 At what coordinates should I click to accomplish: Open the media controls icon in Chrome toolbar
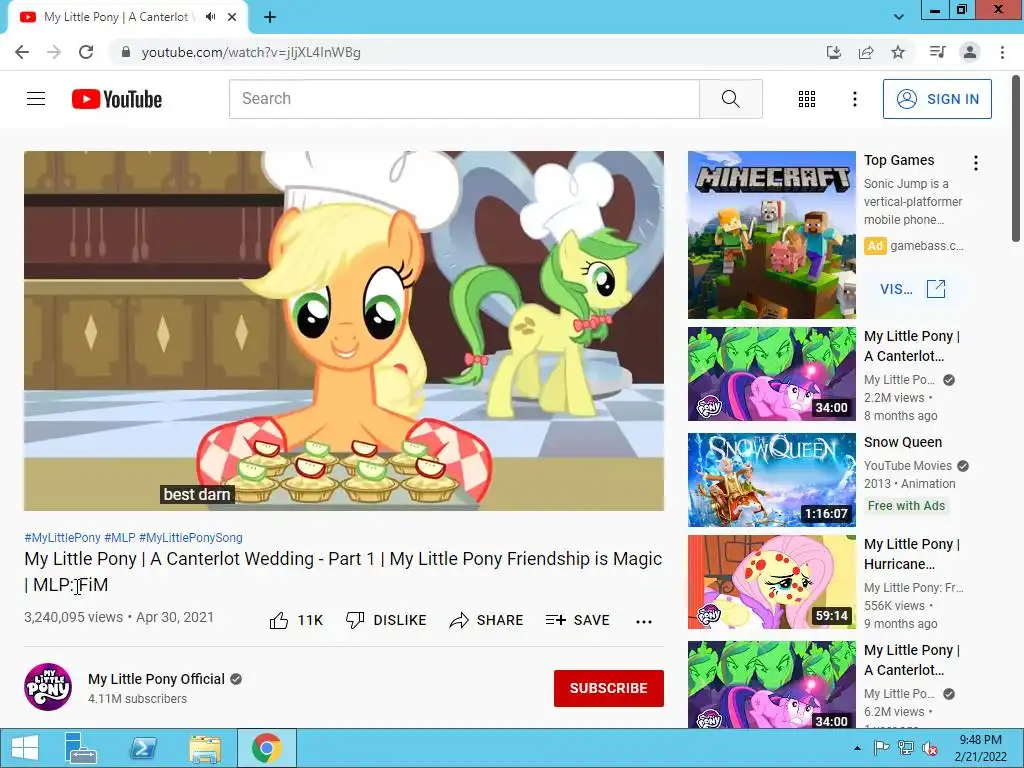point(938,52)
